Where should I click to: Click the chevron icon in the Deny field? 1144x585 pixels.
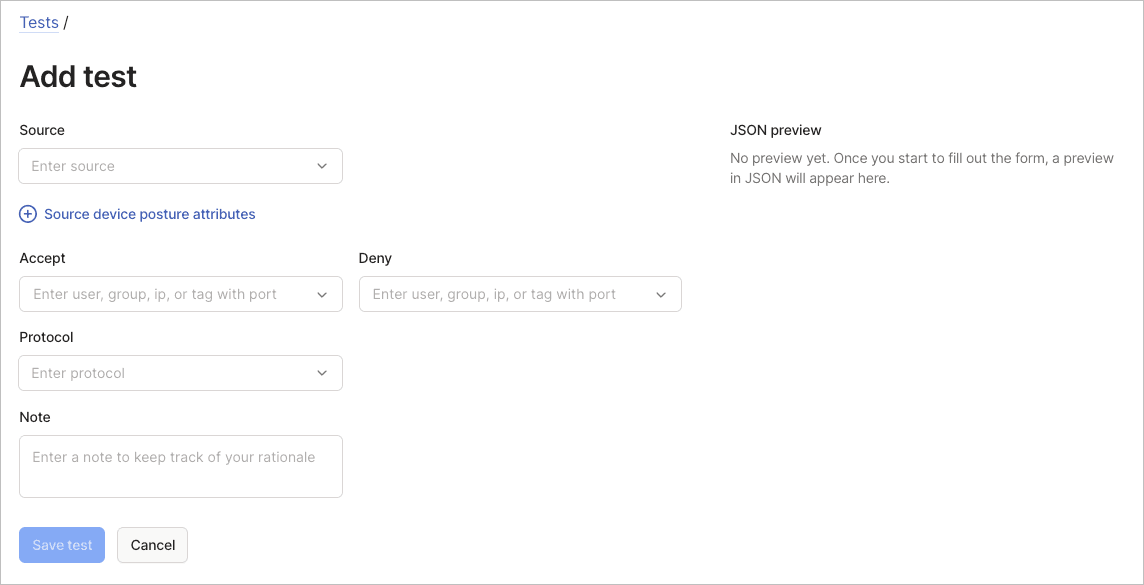660,293
